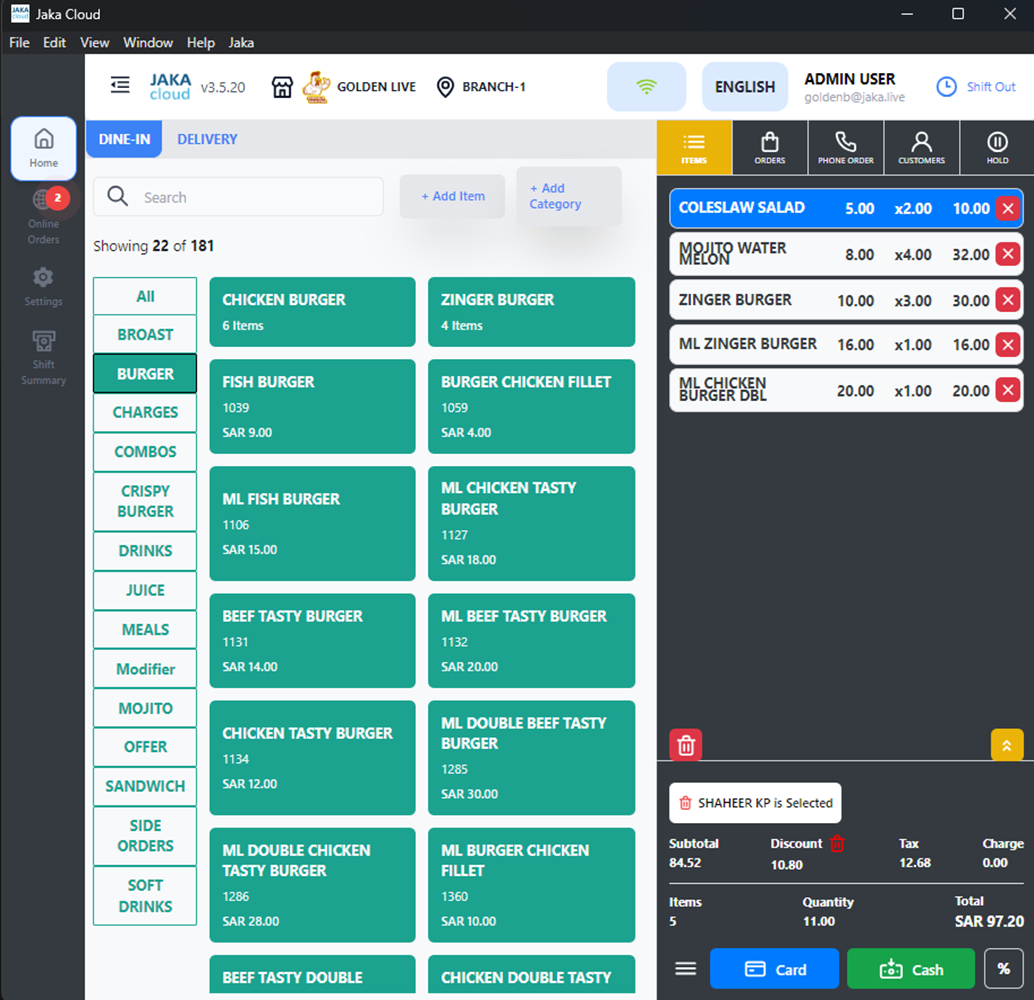Click the Wi-Fi connection status icon
This screenshot has width=1034, height=1000.
(x=646, y=87)
